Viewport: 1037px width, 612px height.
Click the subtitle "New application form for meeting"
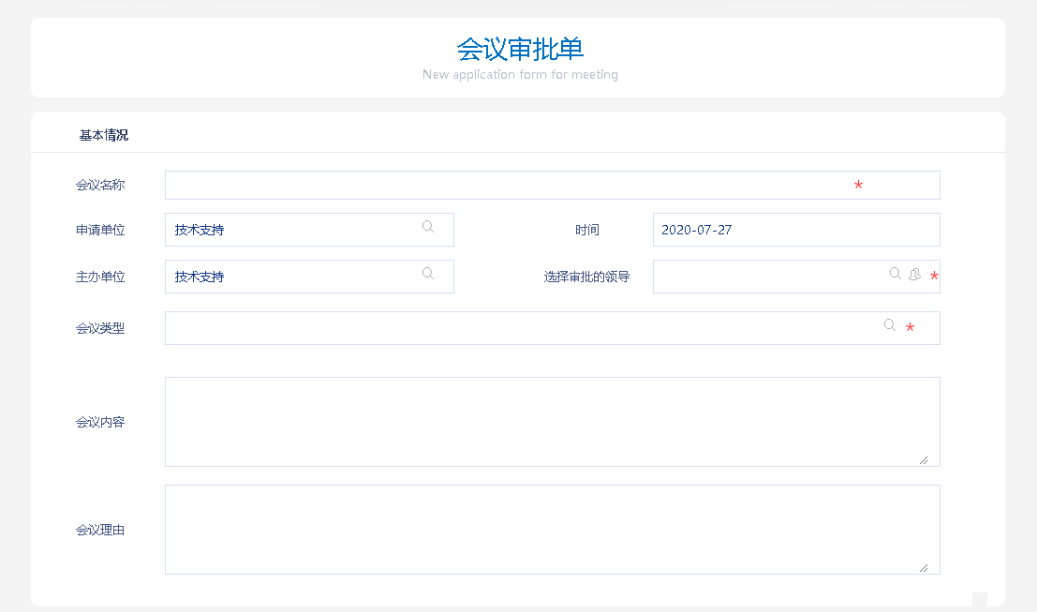tap(520, 75)
